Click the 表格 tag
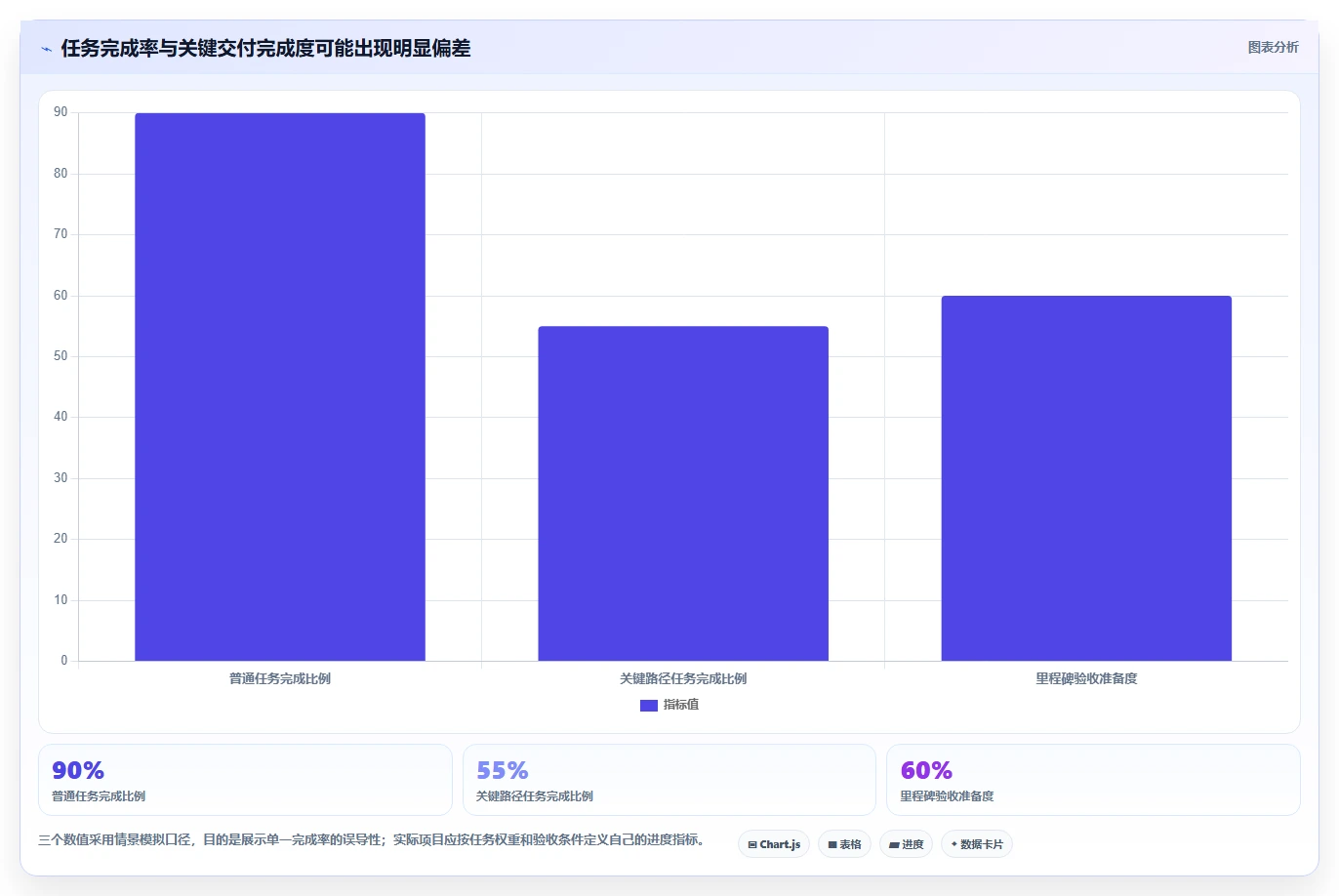Screen dimensions: 1339x896 844,844
